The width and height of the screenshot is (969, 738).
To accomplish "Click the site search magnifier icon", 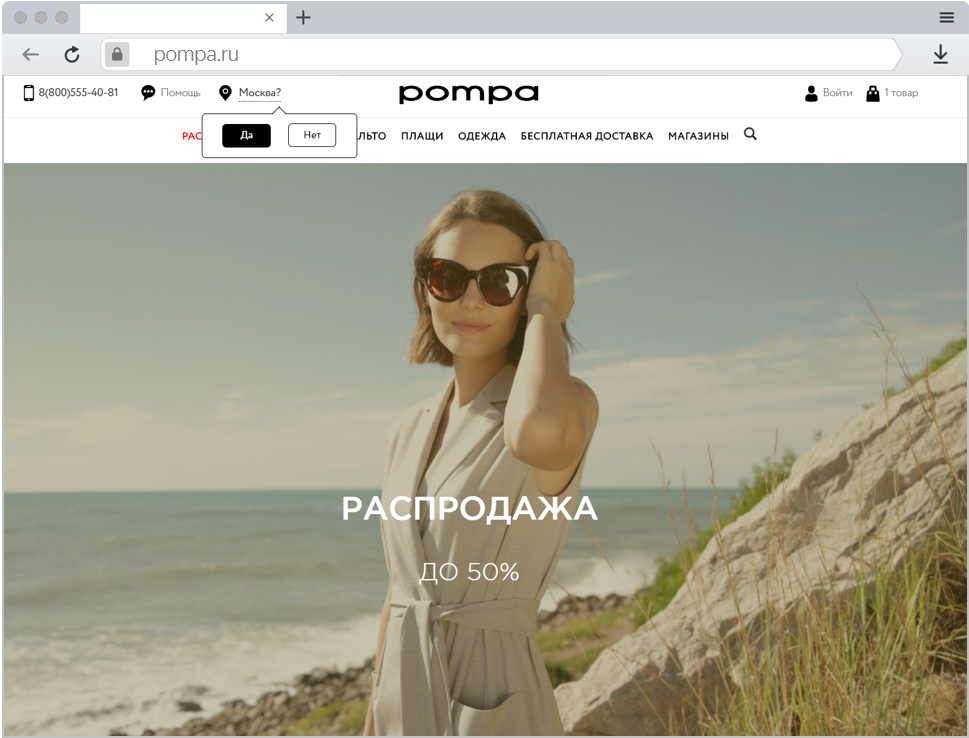I will 750,134.
